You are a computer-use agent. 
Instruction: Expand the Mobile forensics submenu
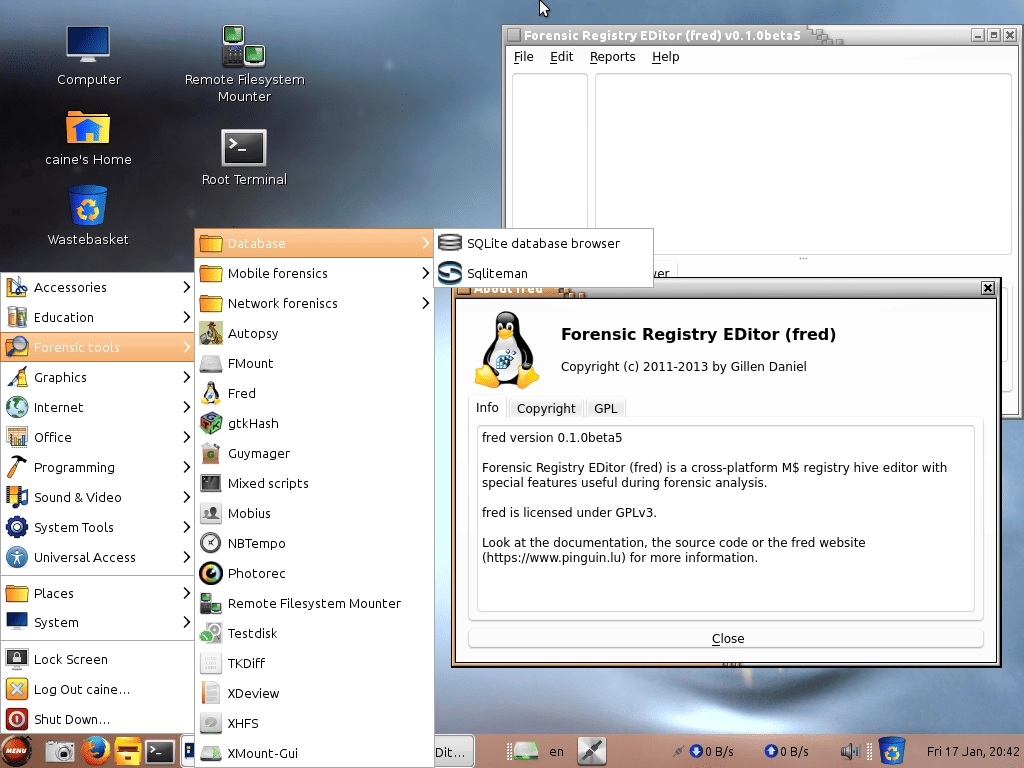(314, 273)
